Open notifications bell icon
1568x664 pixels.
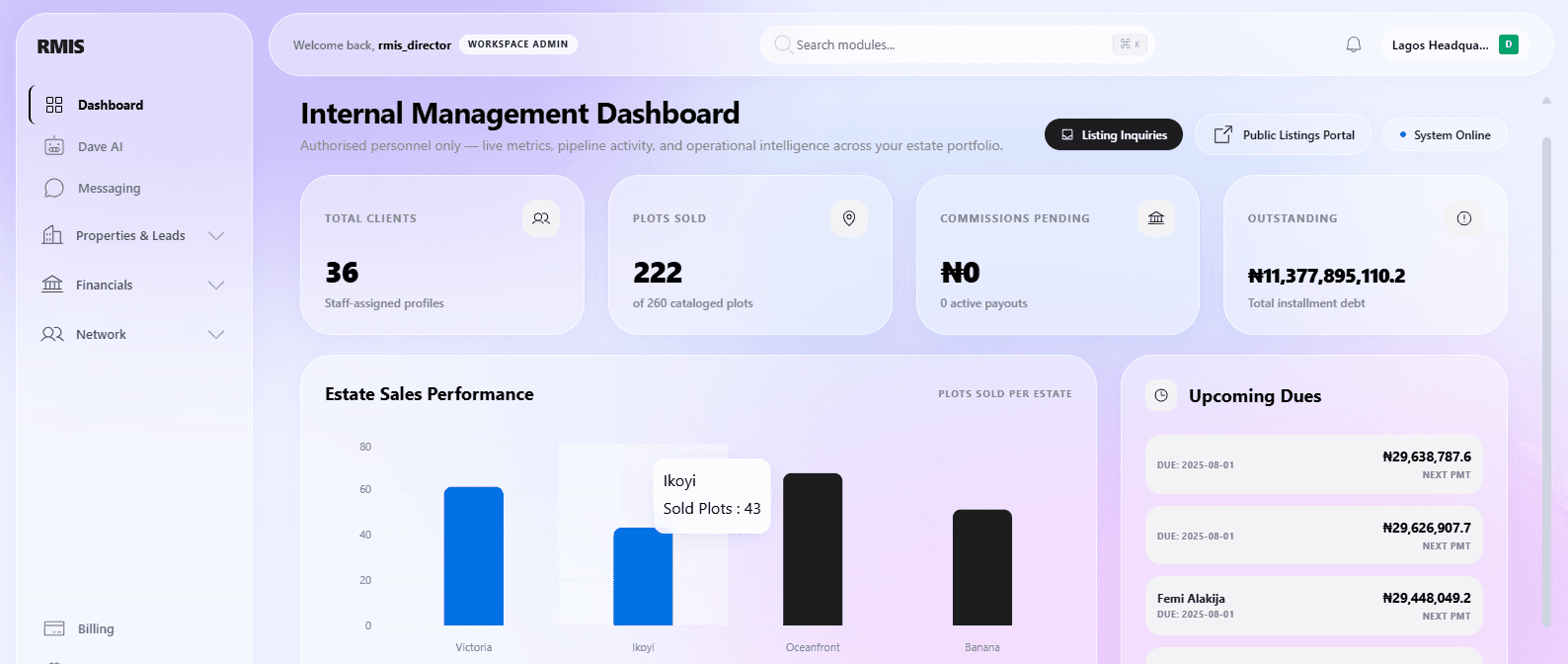click(x=1354, y=44)
